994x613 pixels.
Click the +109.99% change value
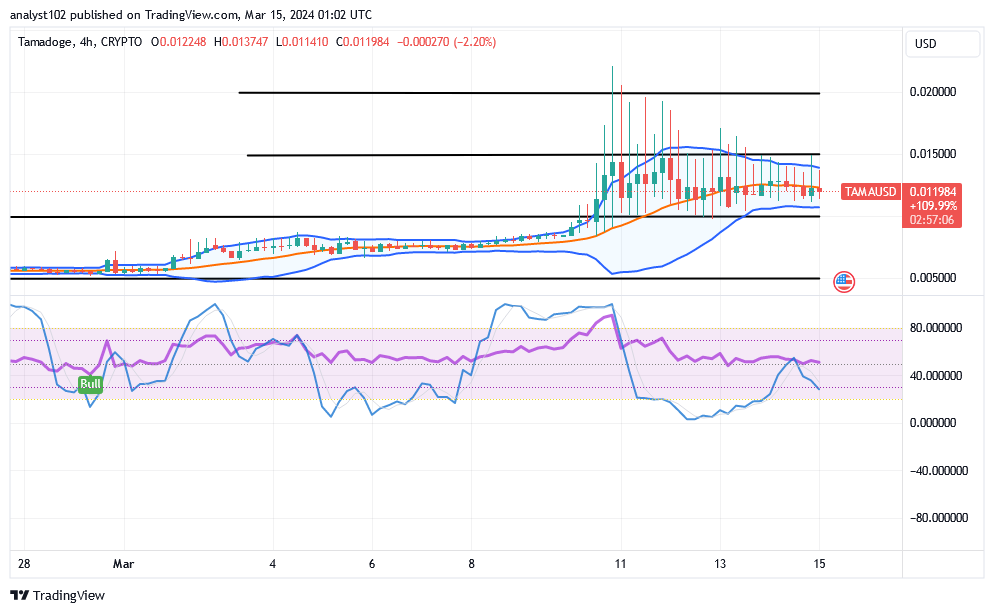point(933,206)
